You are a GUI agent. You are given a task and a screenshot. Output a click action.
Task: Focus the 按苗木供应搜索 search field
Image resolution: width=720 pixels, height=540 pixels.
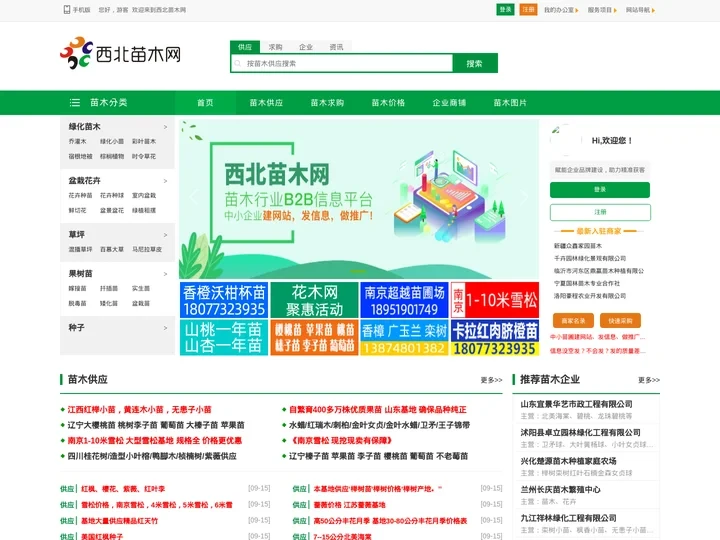pos(342,63)
